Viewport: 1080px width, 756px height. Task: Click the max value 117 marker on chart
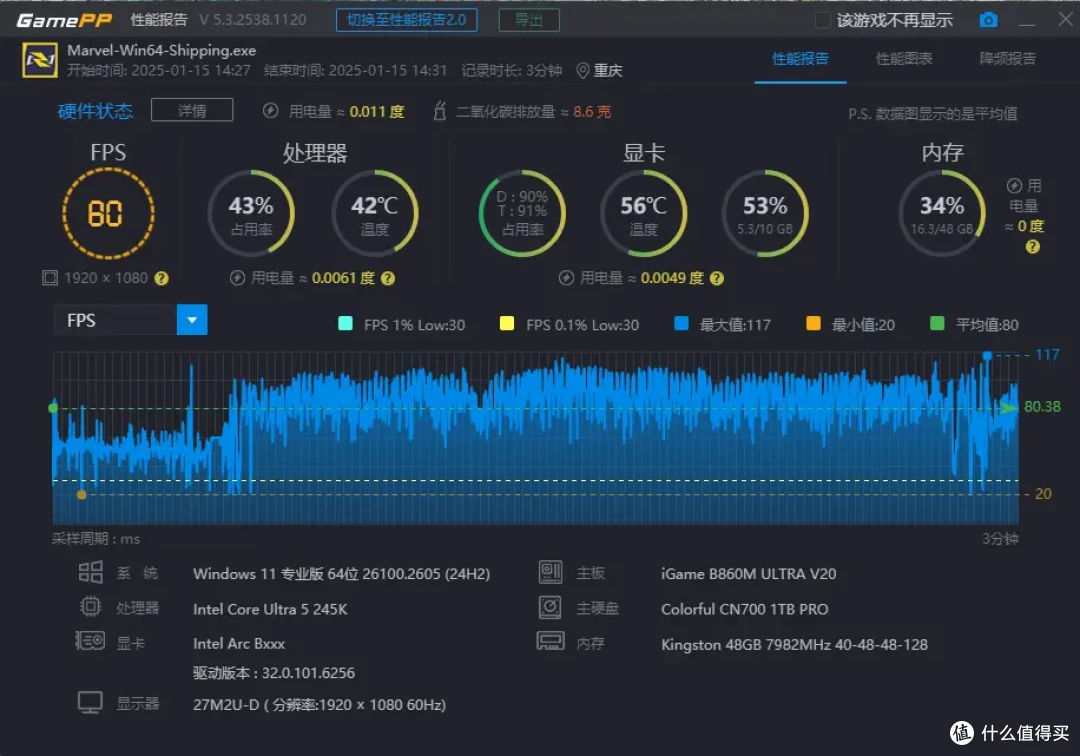pos(987,355)
